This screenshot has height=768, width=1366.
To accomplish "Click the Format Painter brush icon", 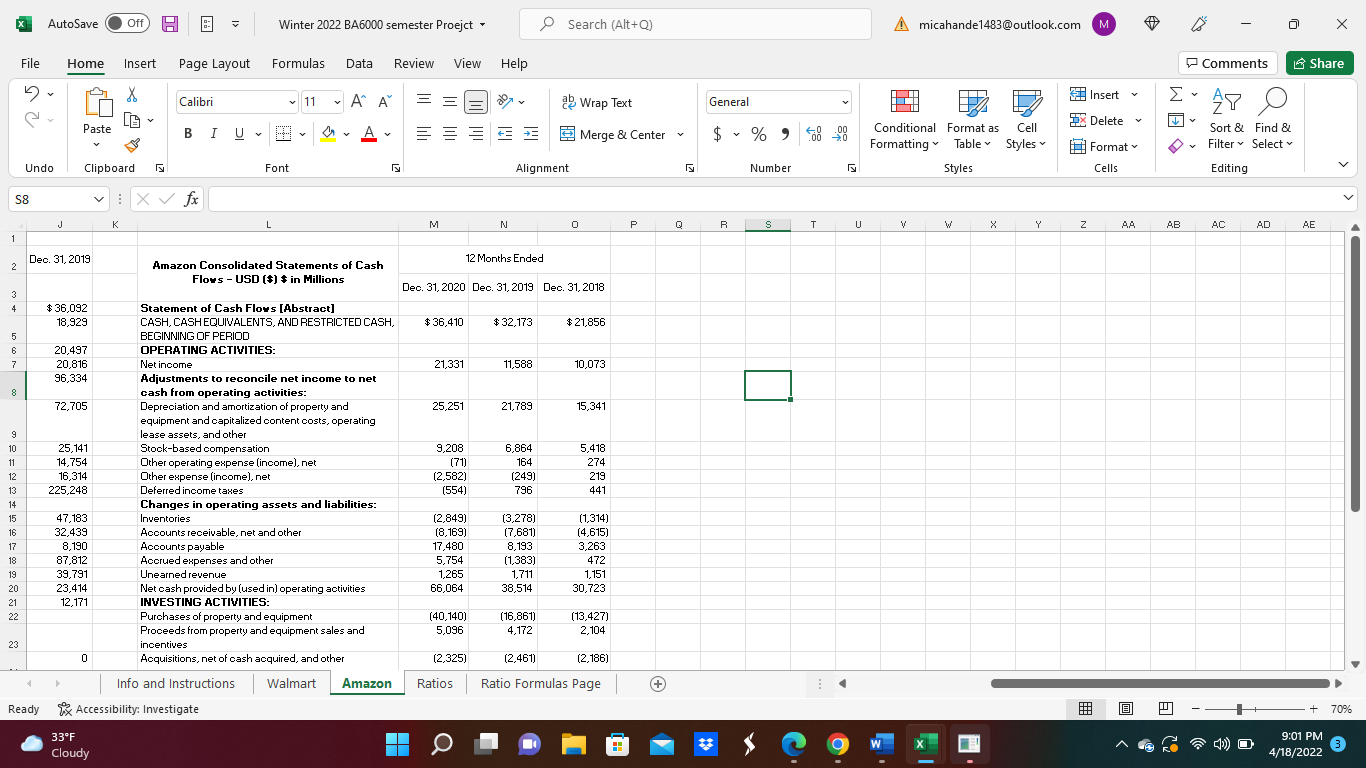I will [x=132, y=146].
